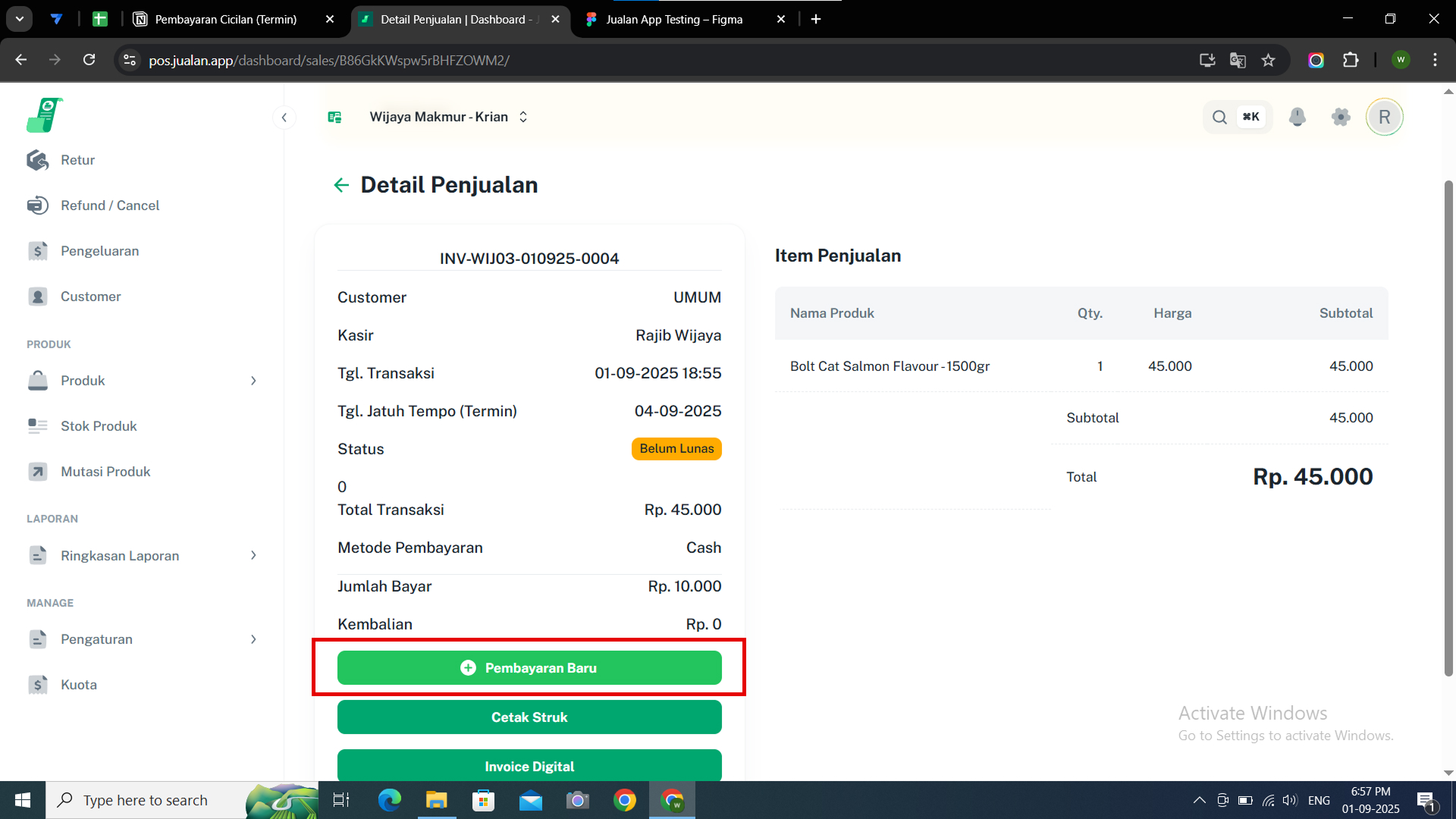Click the Pembayaran Baru button
Viewport: 1456px width, 819px height.
point(529,668)
